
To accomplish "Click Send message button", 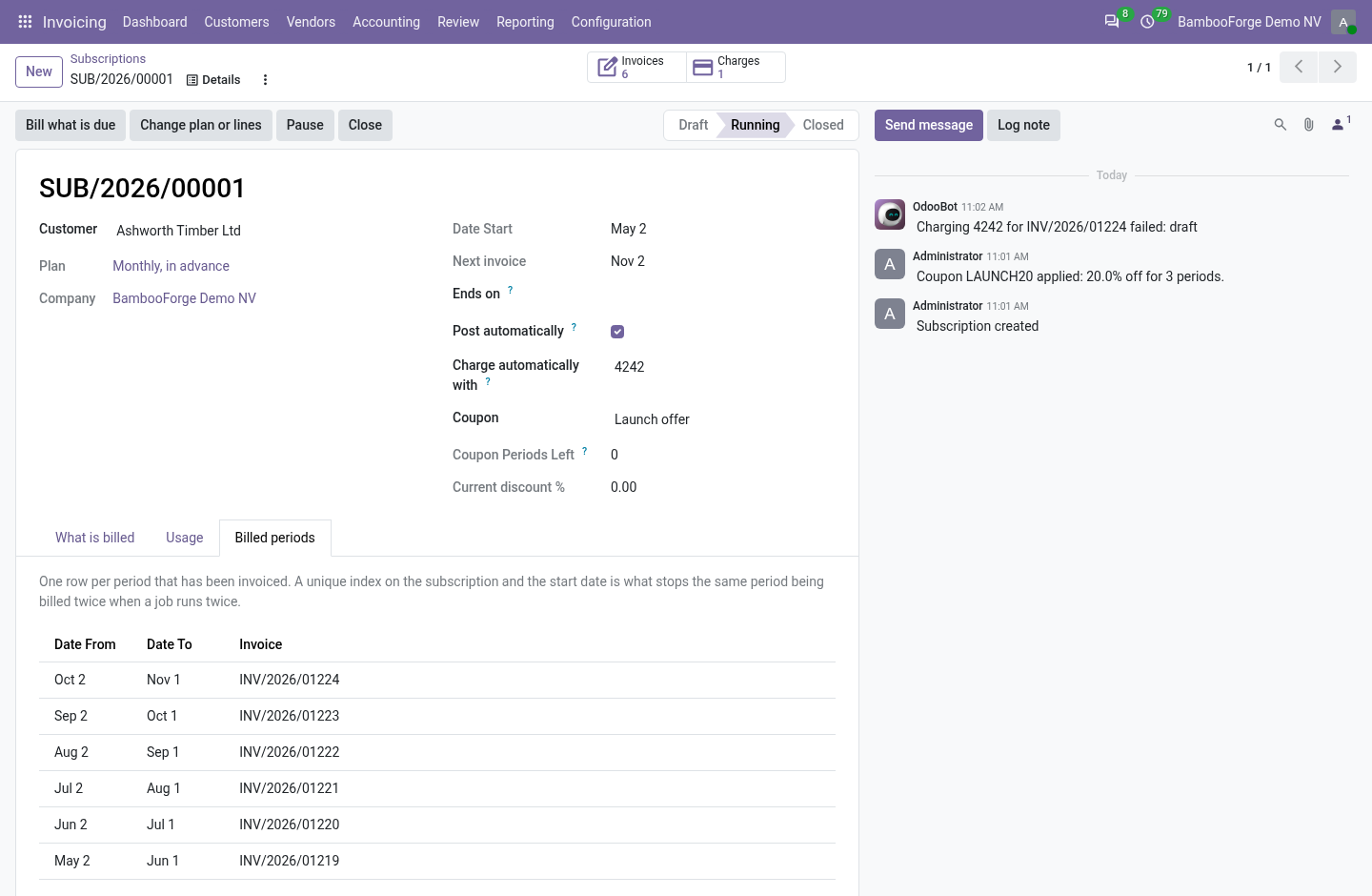I will coord(929,125).
